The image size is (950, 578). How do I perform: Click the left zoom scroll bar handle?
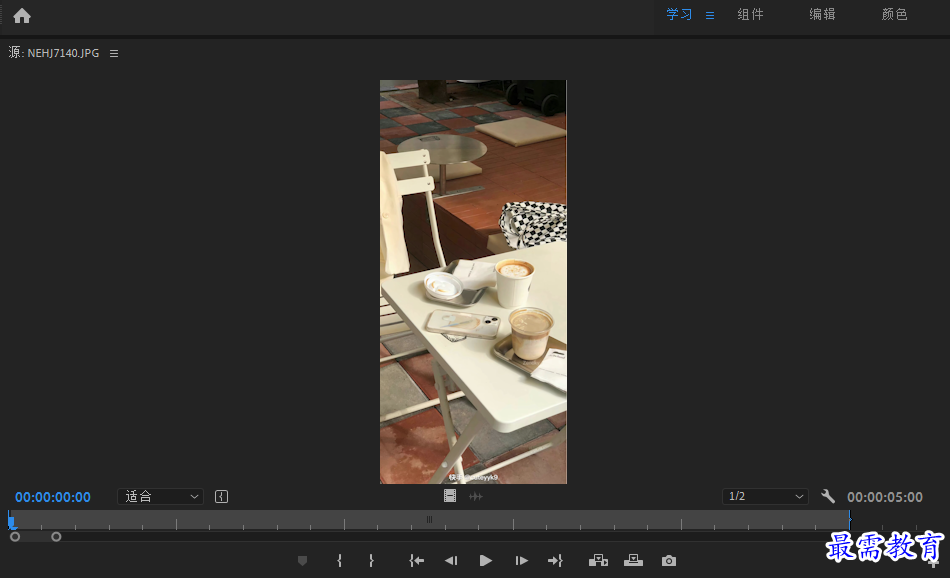[x=15, y=537]
